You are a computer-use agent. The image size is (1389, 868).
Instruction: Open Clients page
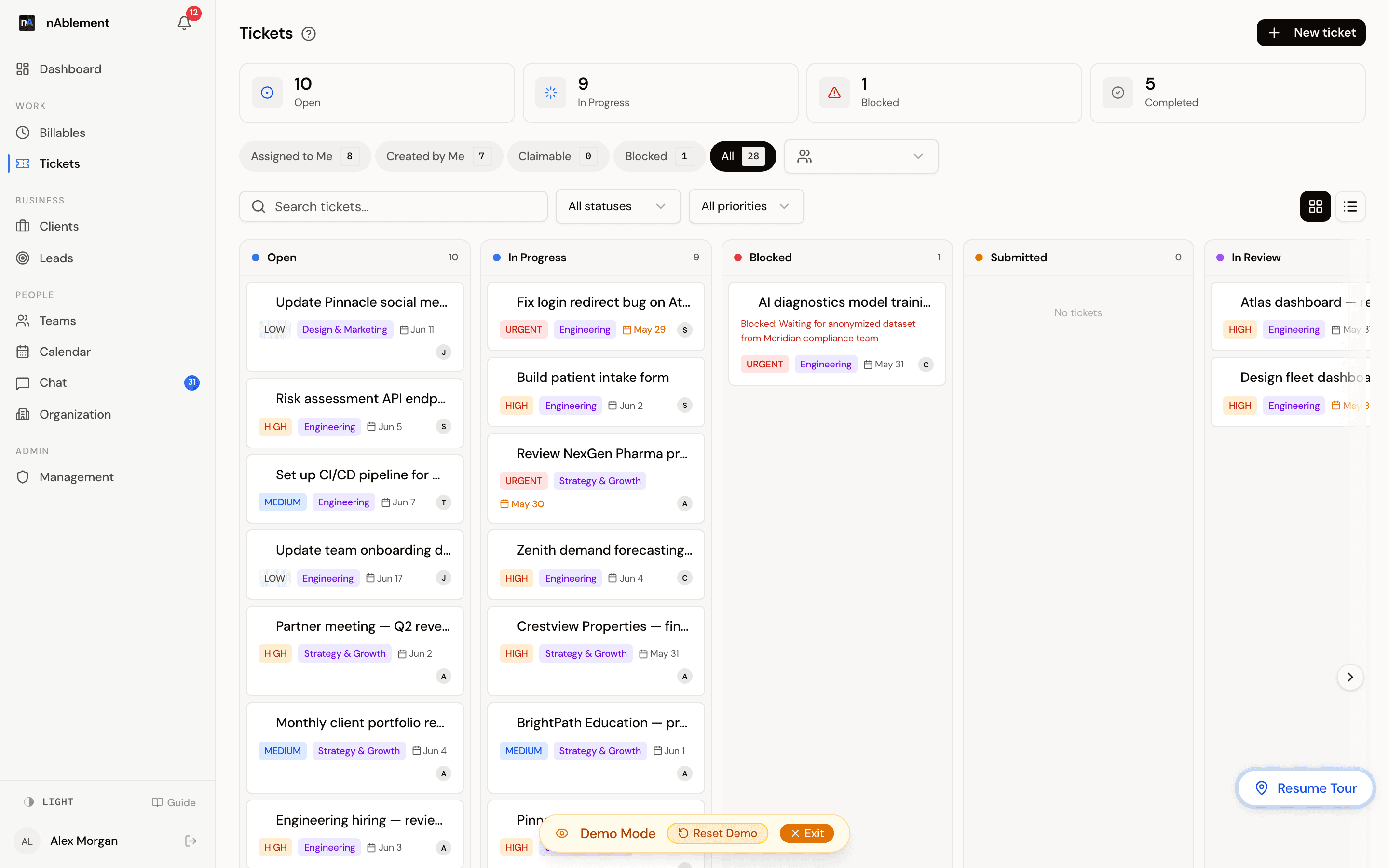pyautogui.click(x=108, y=226)
